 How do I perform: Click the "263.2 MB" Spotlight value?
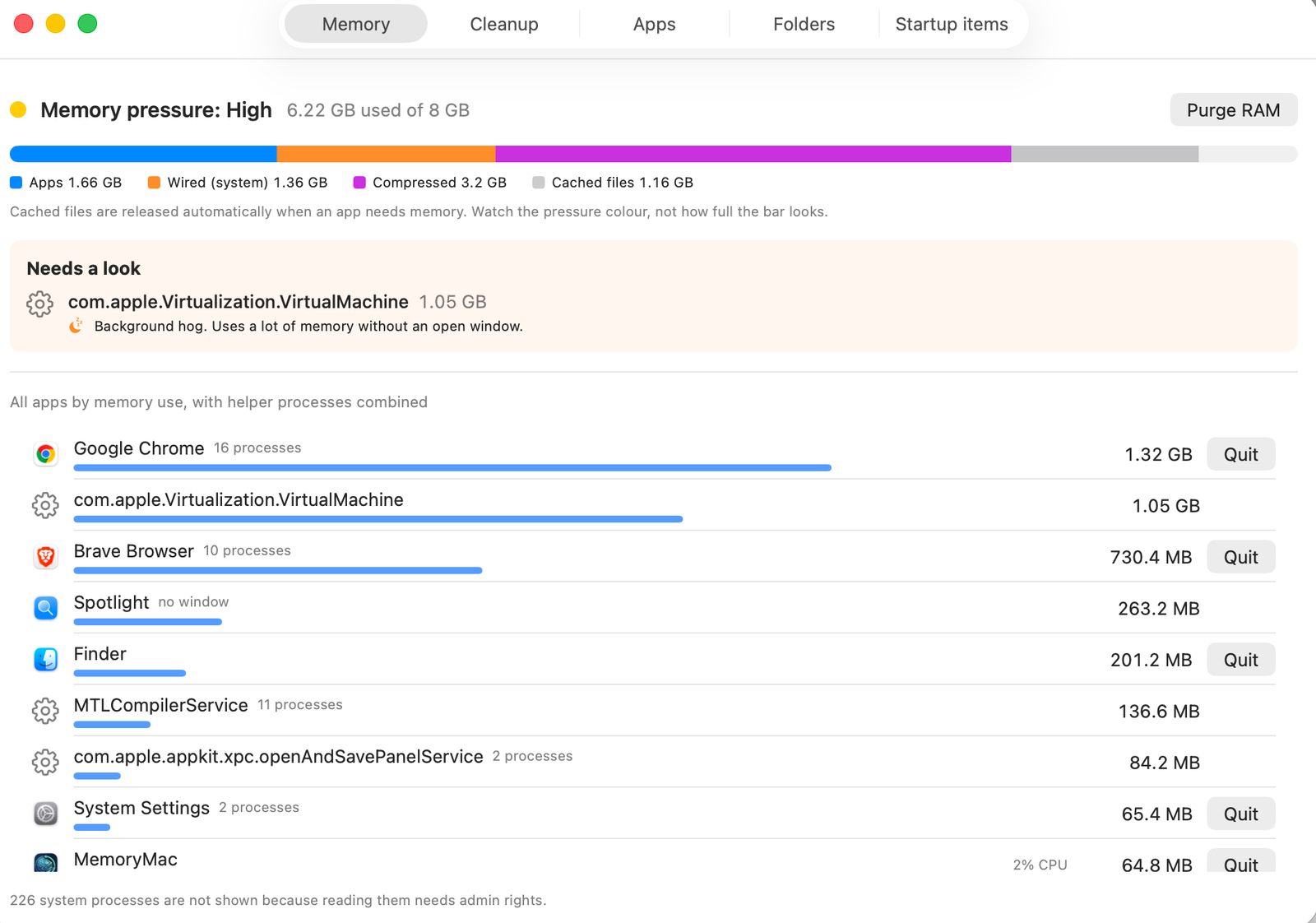[1159, 609]
